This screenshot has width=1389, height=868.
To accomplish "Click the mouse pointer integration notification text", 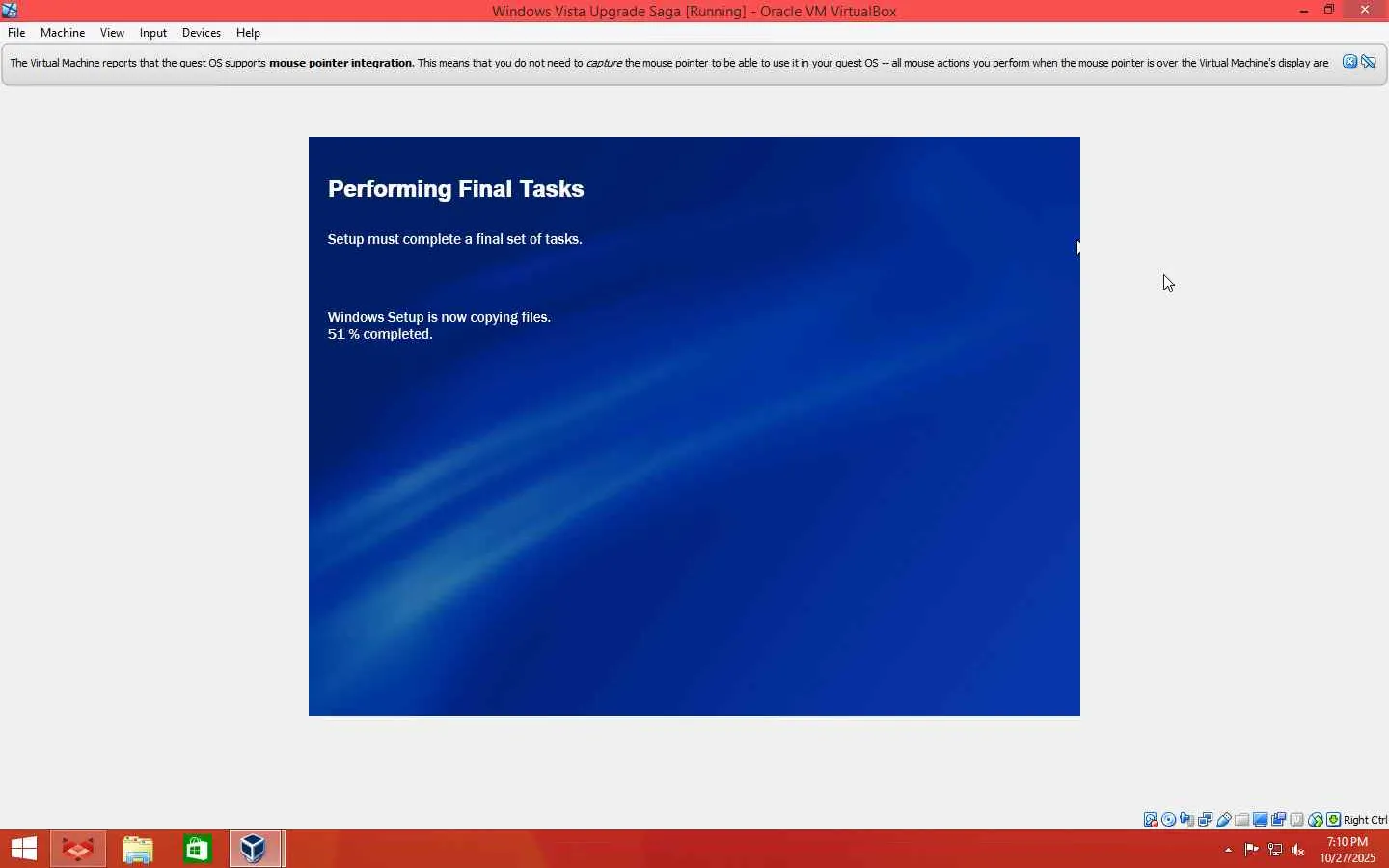I will click(669, 63).
